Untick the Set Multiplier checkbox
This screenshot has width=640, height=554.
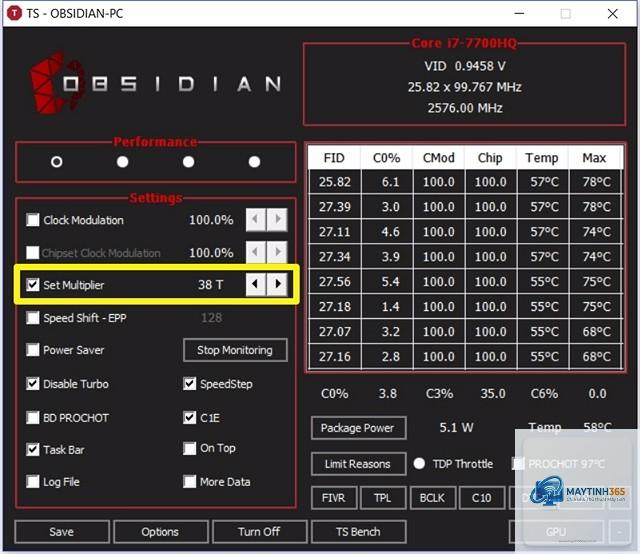click(x=33, y=284)
